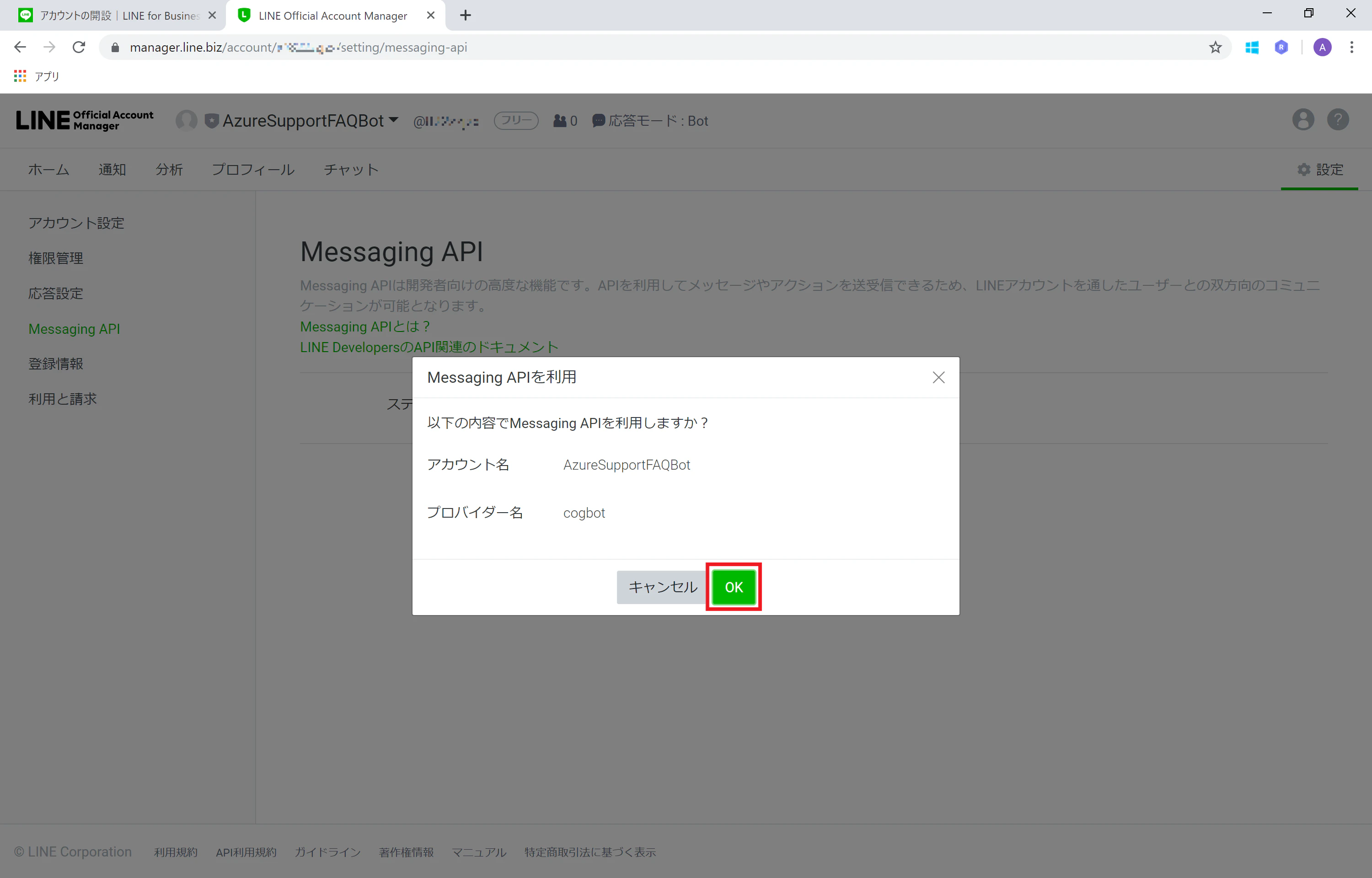
Task: Select 権限管理 in the sidebar
Action: click(56, 258)
